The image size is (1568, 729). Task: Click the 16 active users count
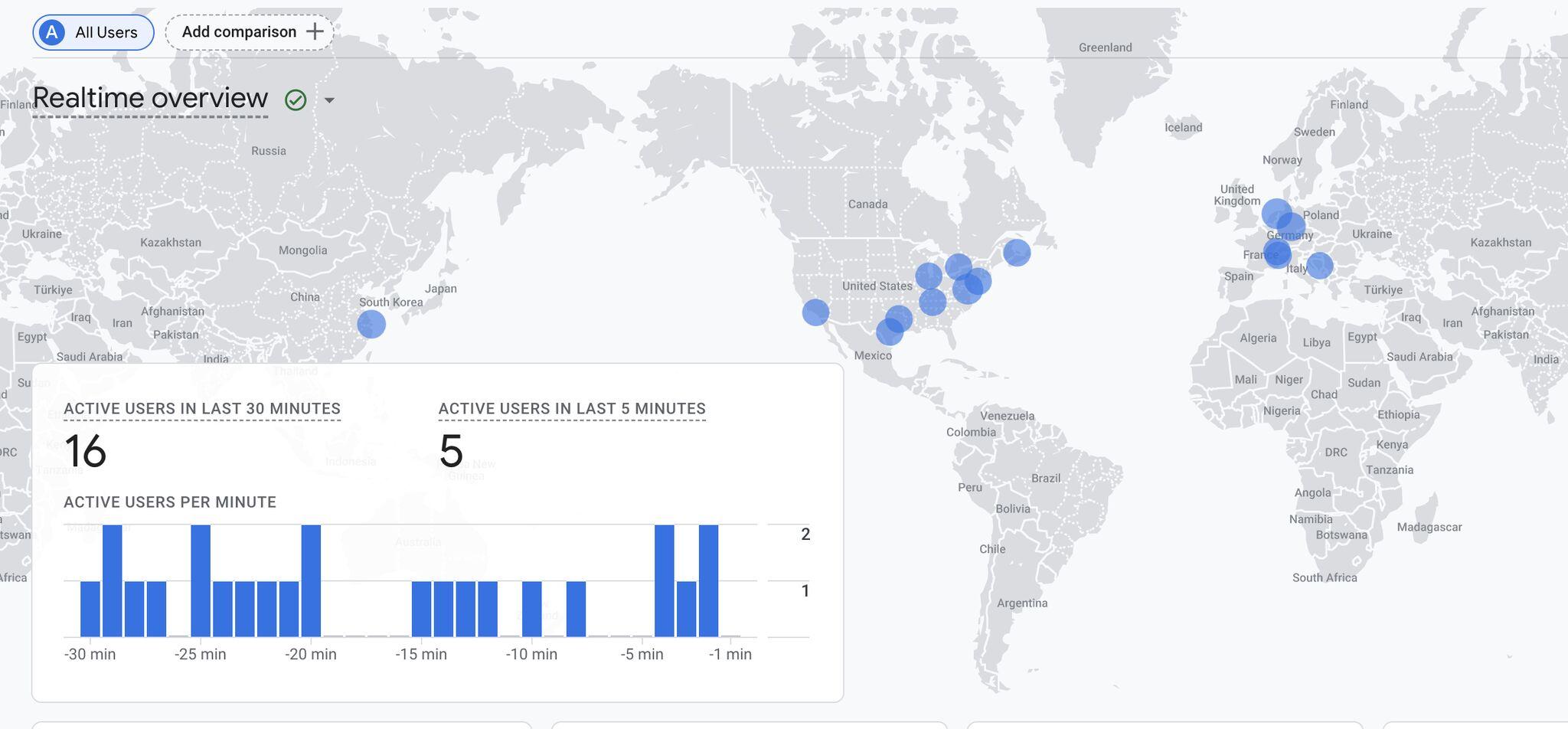tap(85, 451)
